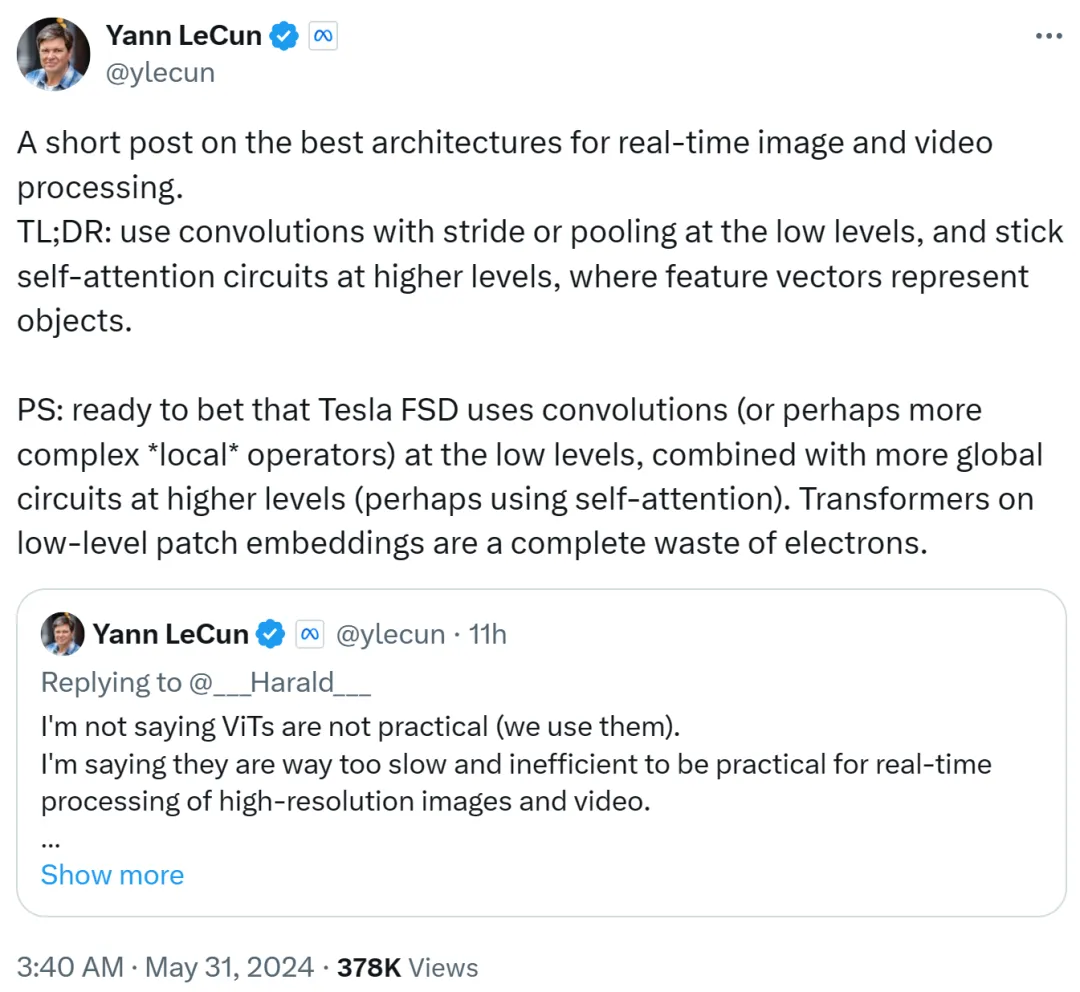
Task: Click the @ylecun handle under the name
Action: 160,72
